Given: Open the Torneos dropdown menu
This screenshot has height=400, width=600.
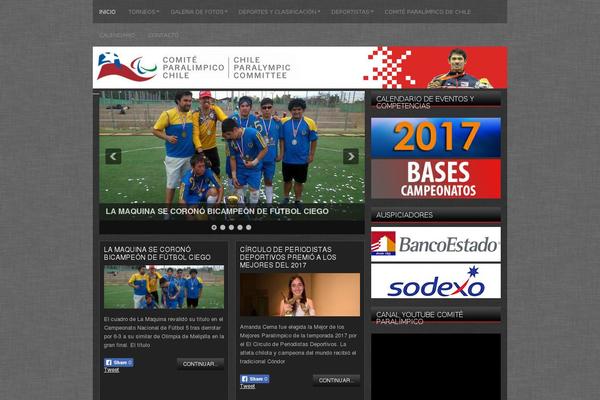Looking at the screenshot, I should 143,12.
